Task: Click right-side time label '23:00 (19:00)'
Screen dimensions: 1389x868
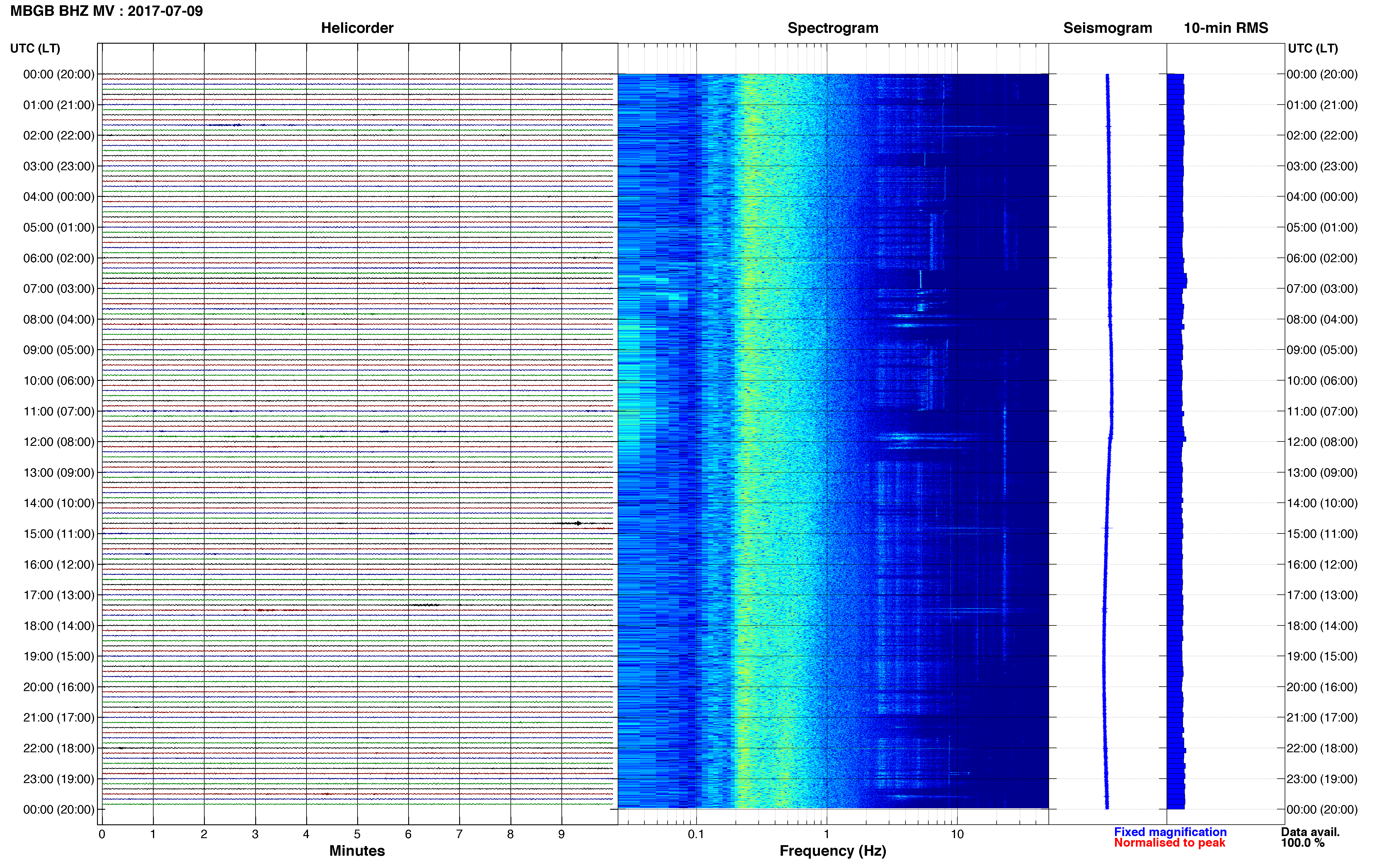Action: (1322, 779)
